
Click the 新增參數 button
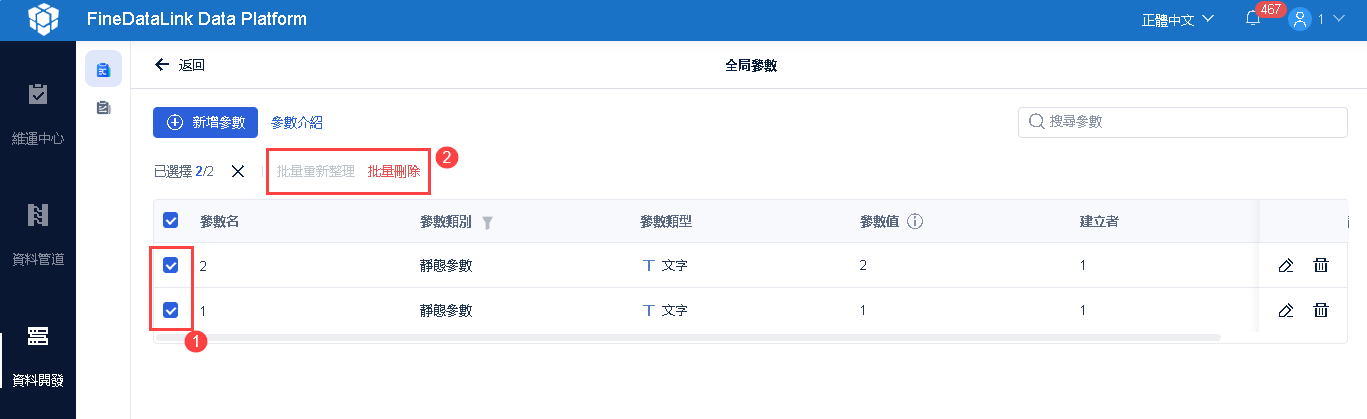tap(206, 122)
